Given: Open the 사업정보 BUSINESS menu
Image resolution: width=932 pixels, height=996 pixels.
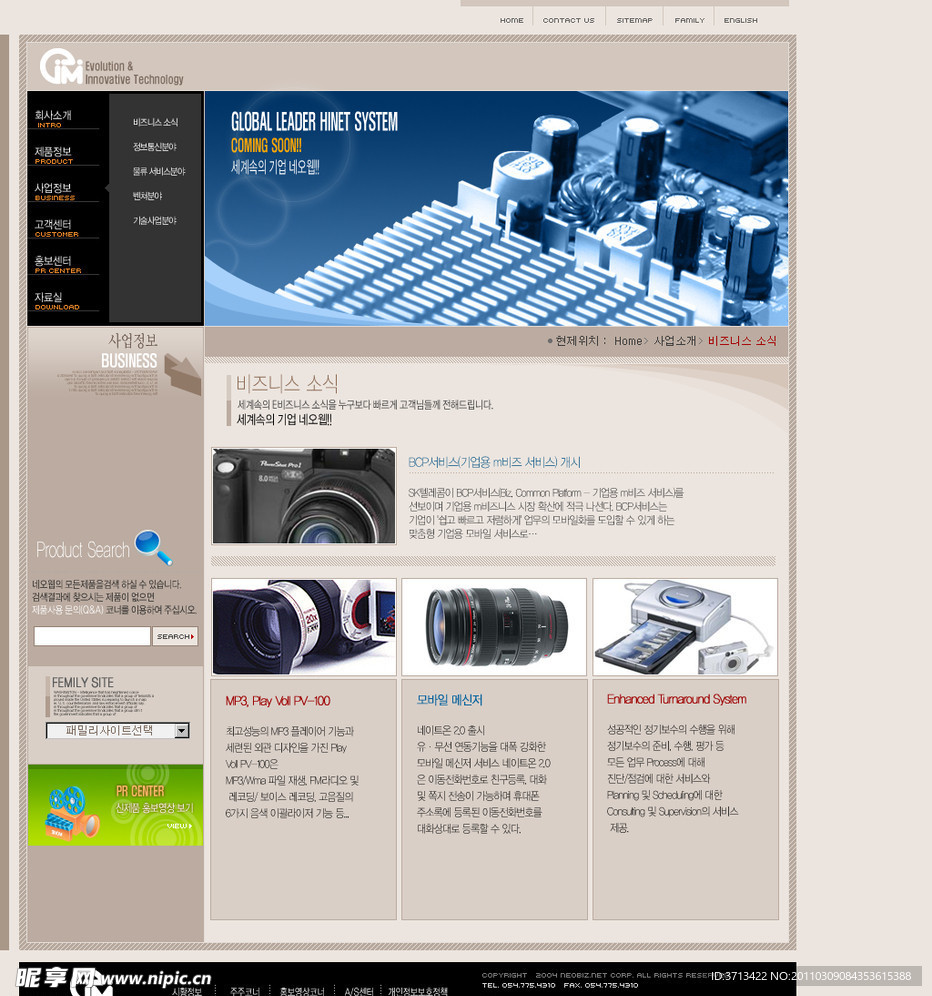Looking at the screenshot, I should pyautogui.click(x=55, y=191).
